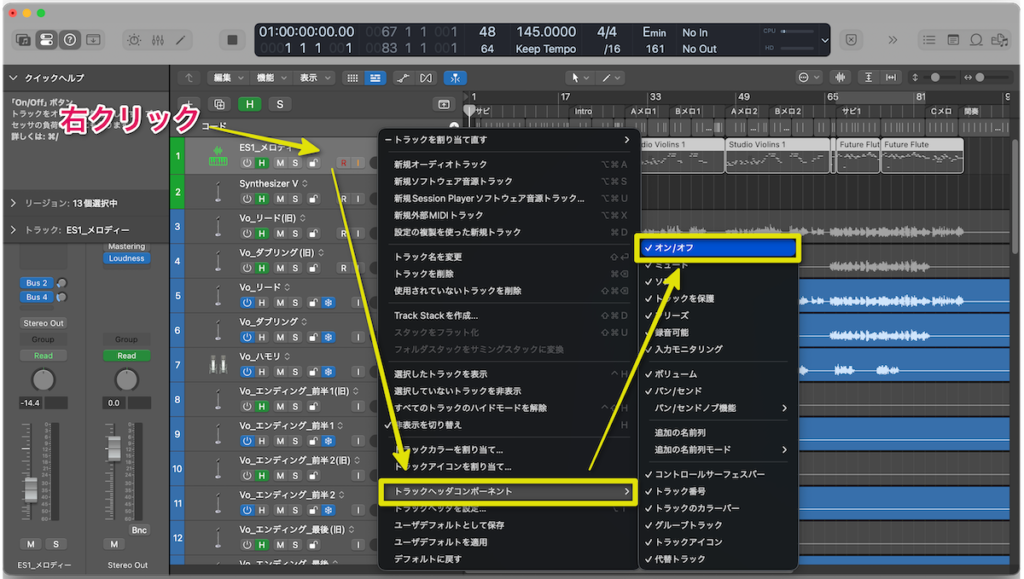Click the snowflake freeze icon on Vo_リード track
The width and height of the screenshot is (1024, 579).
pyautogui.click(x=327, y=301)
